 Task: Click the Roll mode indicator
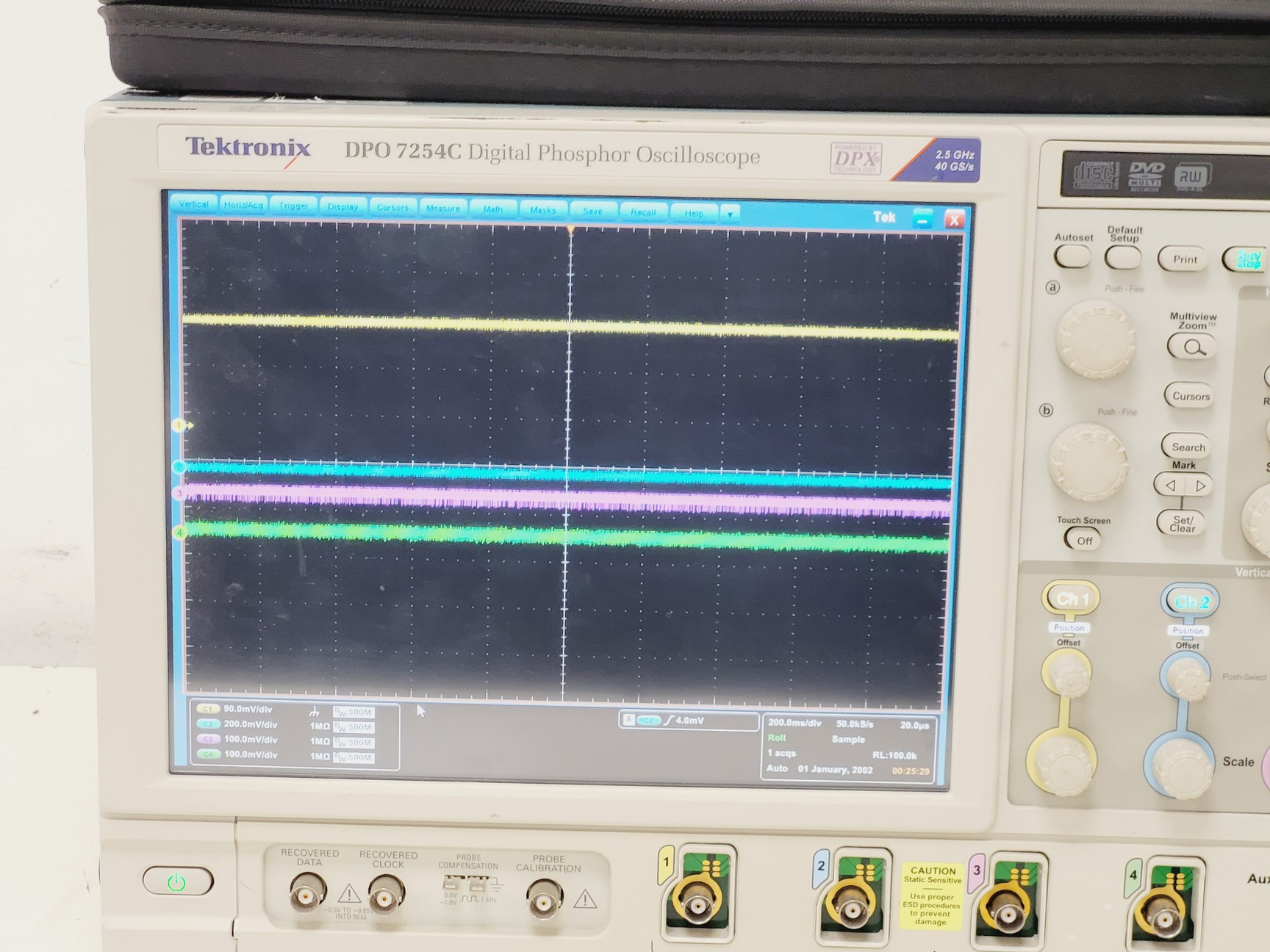tap(776, 738)
